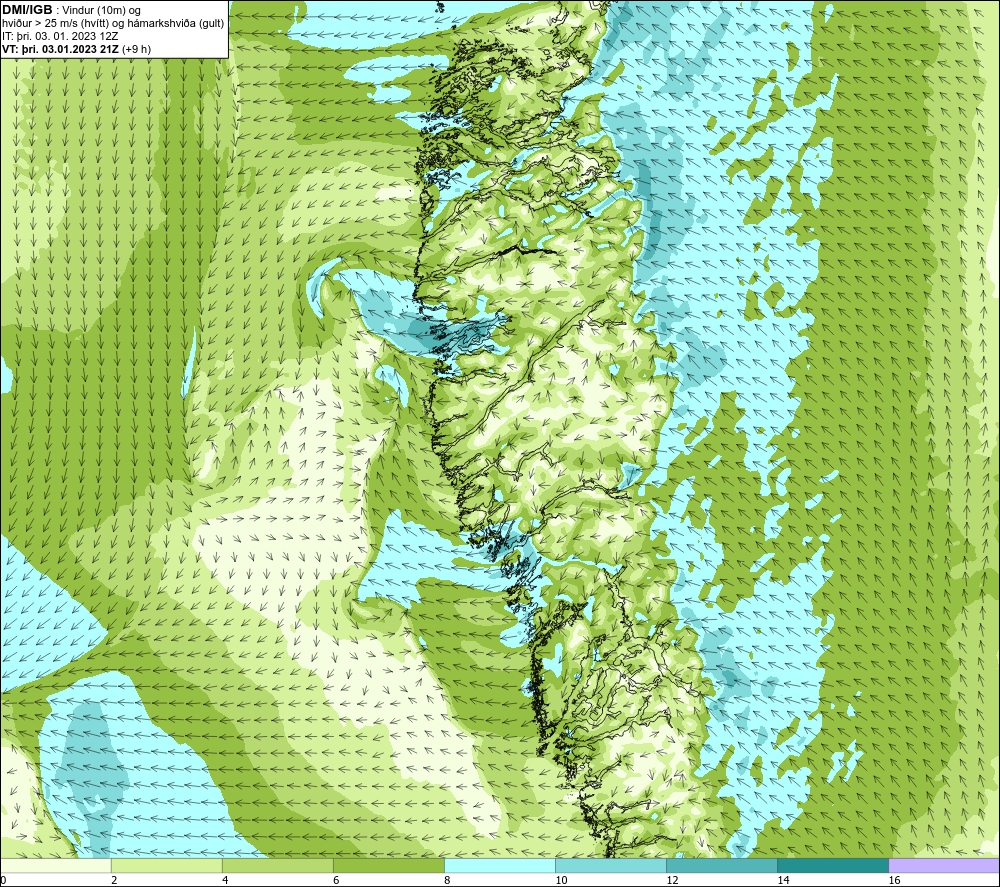Click the 14–16 m/s dark teal legend swatch

pyautogui.click(x=833, y=865)
